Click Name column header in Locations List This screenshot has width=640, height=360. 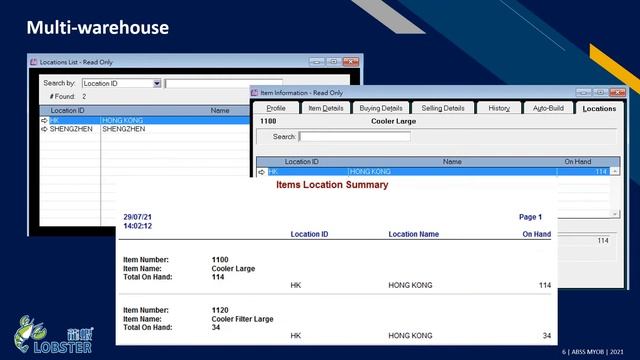(220, 111)
